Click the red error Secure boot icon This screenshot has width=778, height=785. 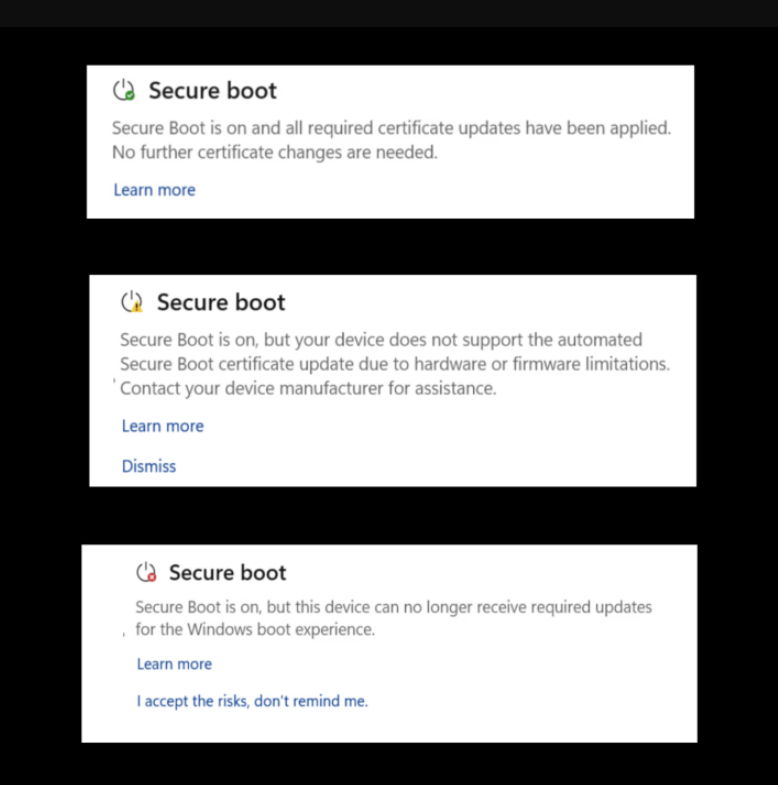click(x=146, y=573)
